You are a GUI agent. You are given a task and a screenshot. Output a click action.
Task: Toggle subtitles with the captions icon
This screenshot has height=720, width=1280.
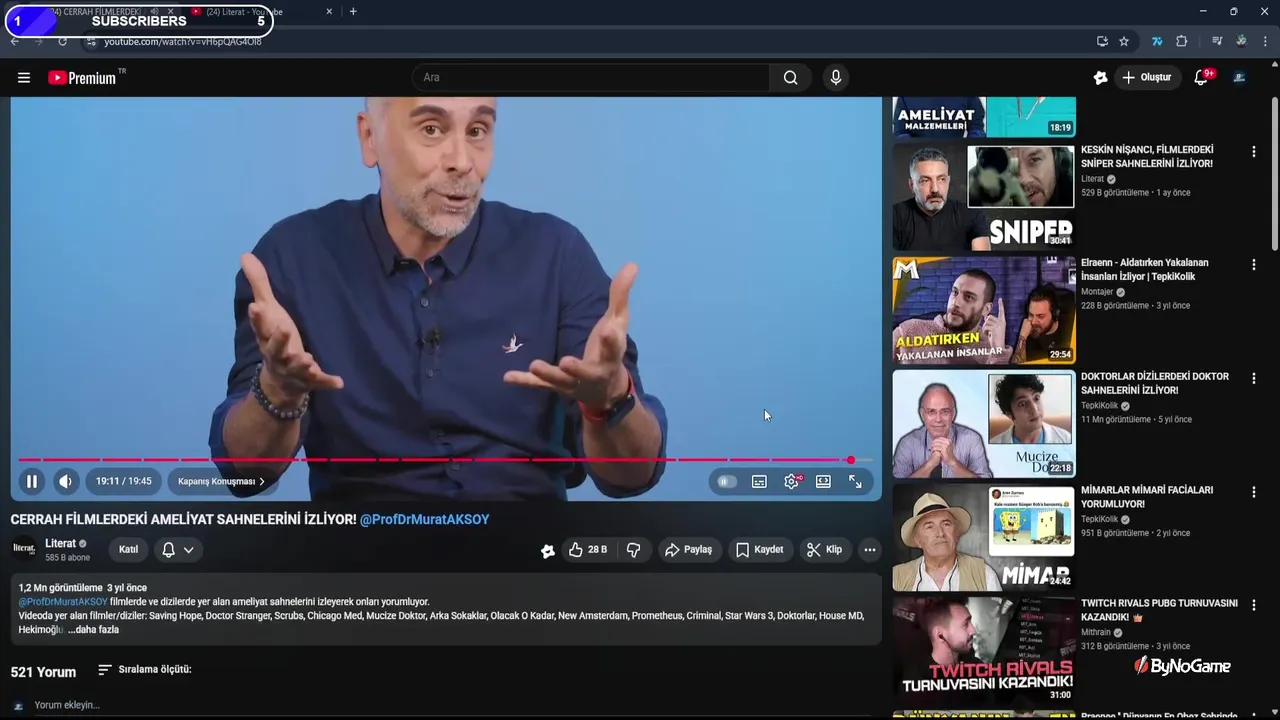[x=759, y=481]
